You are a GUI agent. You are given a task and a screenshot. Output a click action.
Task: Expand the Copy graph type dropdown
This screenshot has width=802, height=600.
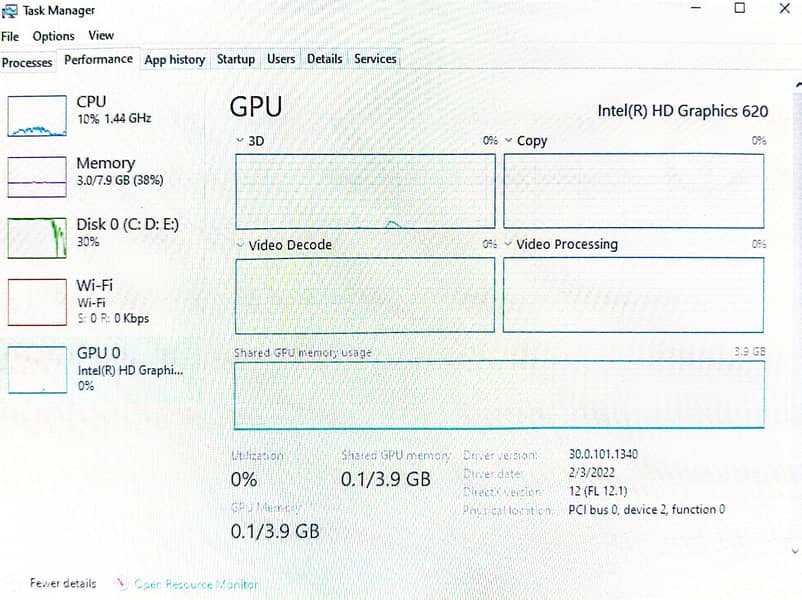click(x=510, y=141)
